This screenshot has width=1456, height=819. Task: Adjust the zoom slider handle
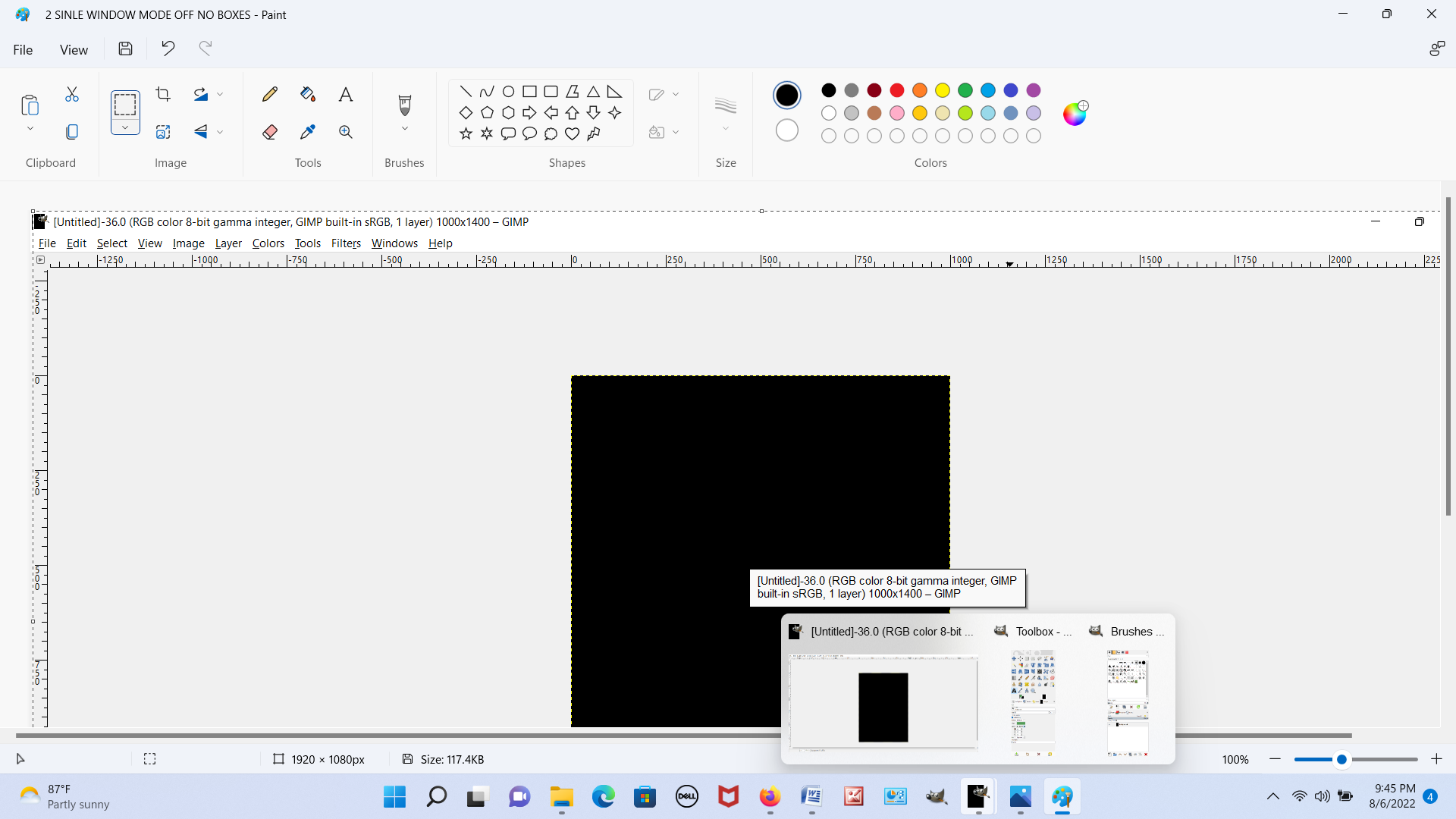1341,759
